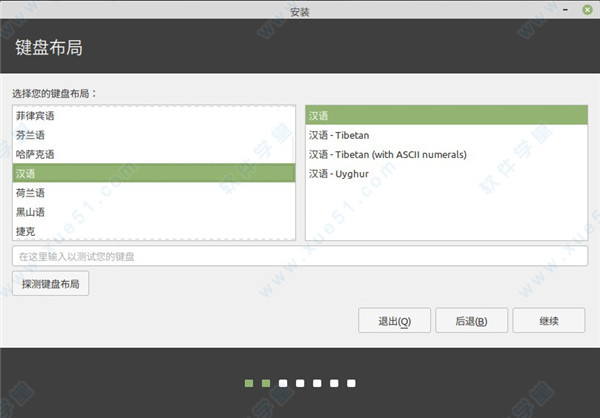
Task: Click the last white progress dot
Action: click(x=351, y=383)
